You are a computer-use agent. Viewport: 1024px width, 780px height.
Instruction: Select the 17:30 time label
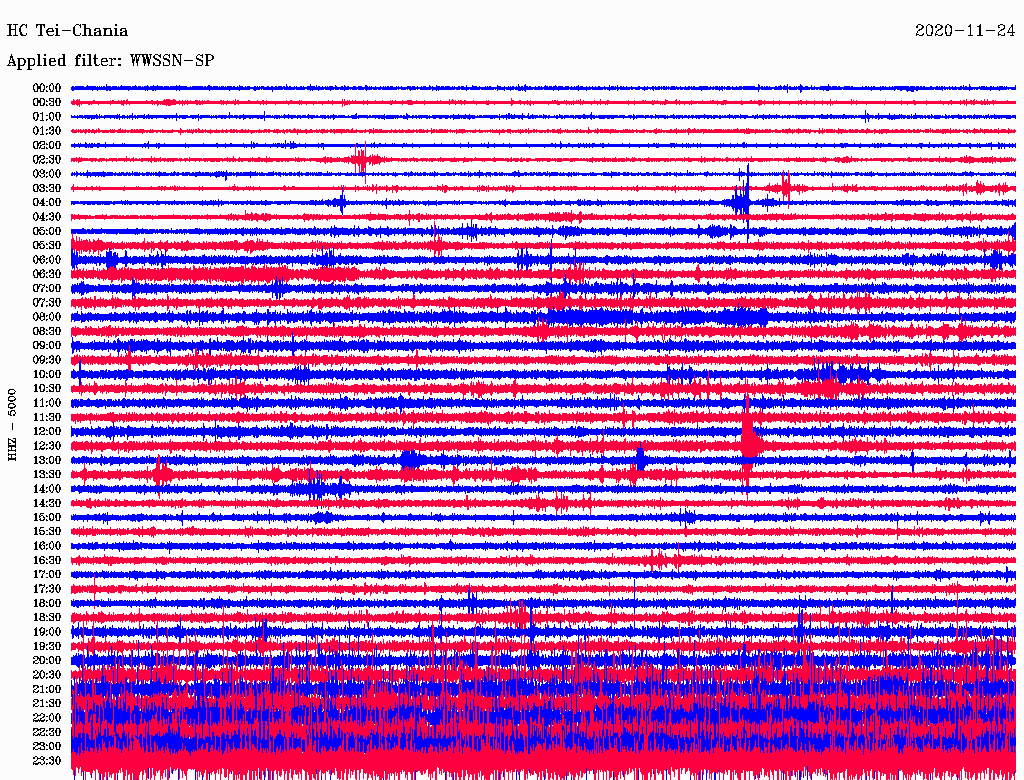click(x=47, y=589)
